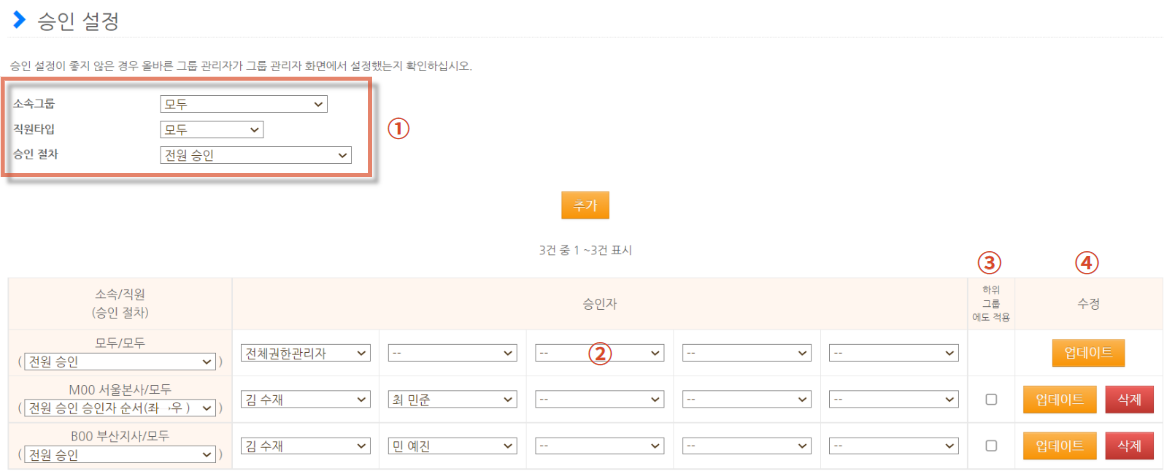This screenshot has width=1167, height=473.
Task: Open the 전원 승인 procedure dropdown for 부산지사
Action: point(121,455)
